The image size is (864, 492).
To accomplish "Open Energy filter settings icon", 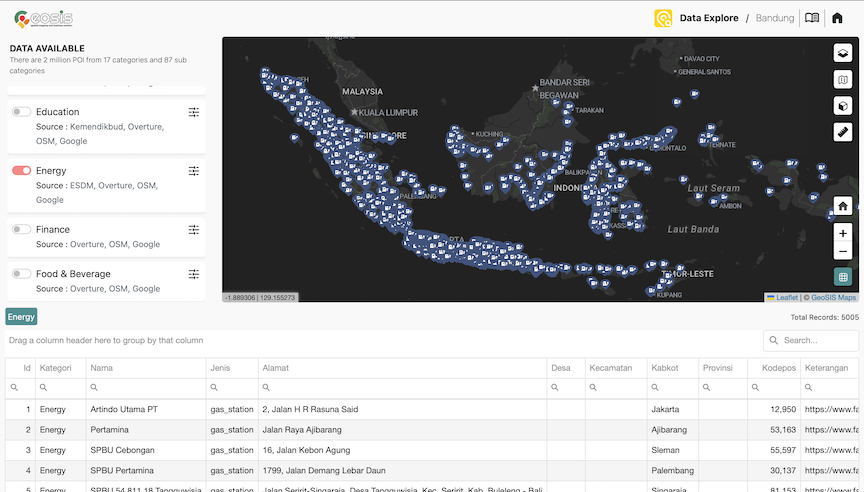I will (193, 171).
